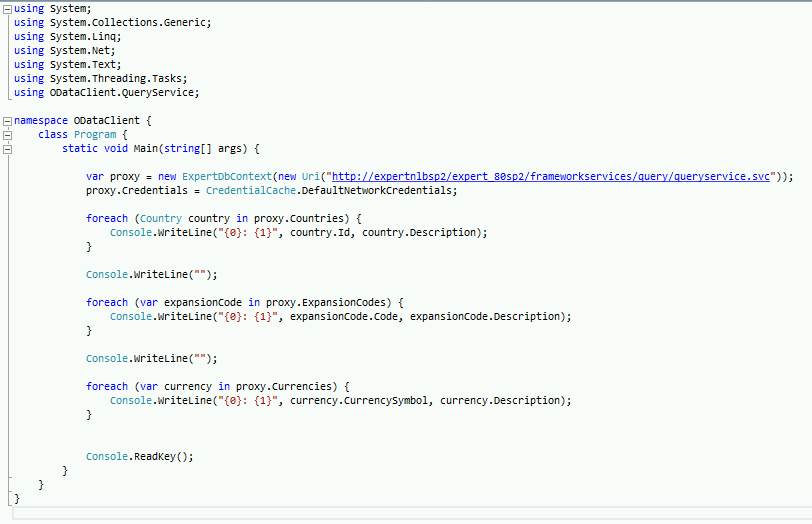Click proxy.Countries in the foreach loop
Image resolution: width=812 pixels, height=524 pixels.
tap(299, 218)
